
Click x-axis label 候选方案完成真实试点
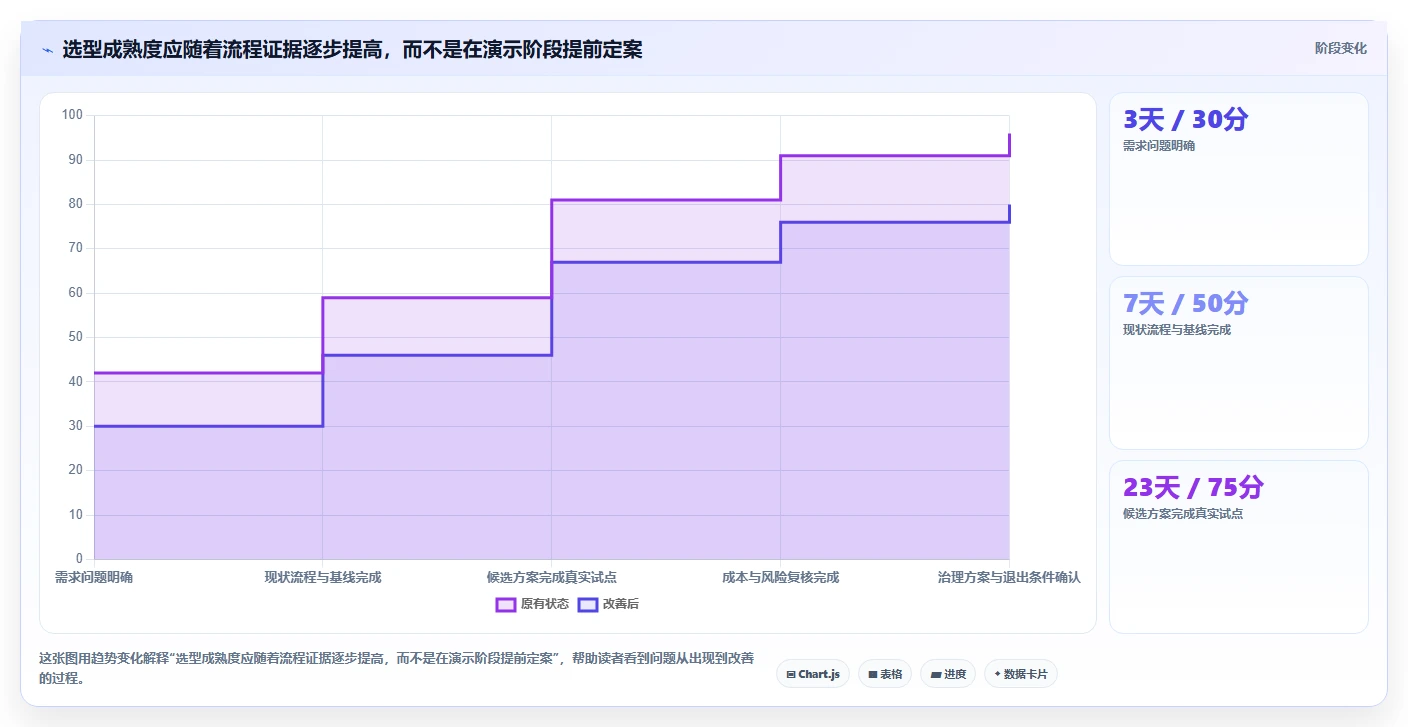point(551,577)
